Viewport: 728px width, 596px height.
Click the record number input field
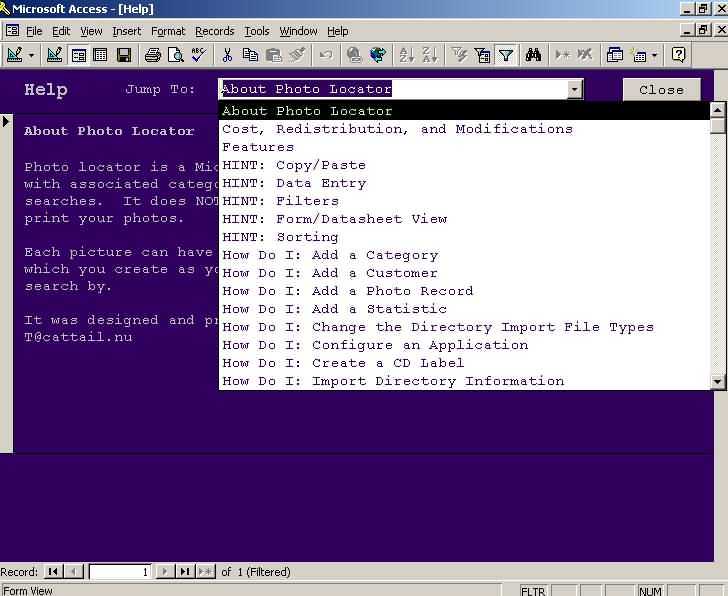[x=120, y=572]
